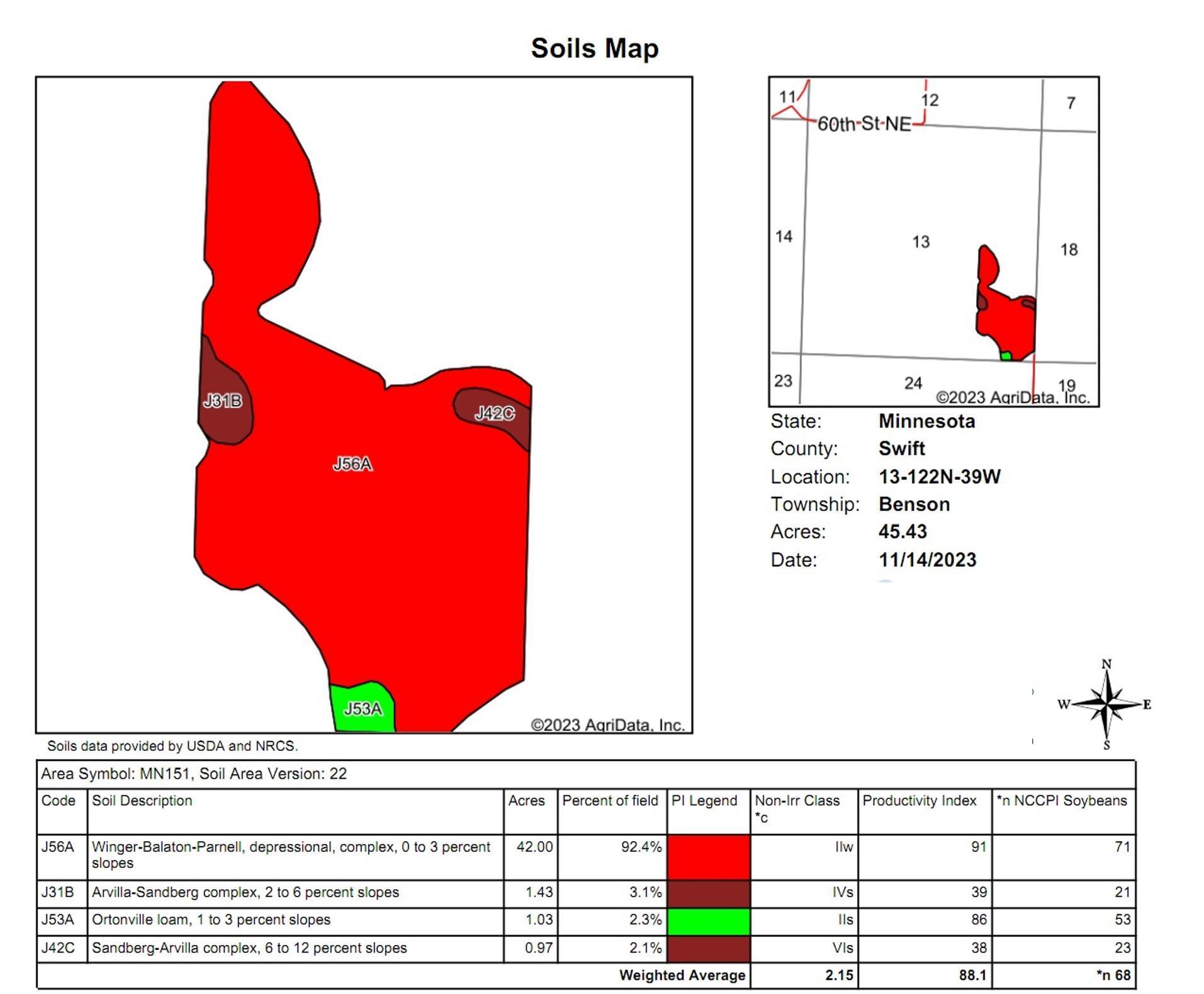The width and height of the screenshot is (1204, 994).
Task: Click the 60th St NE road label
Action: coord(864,124)
